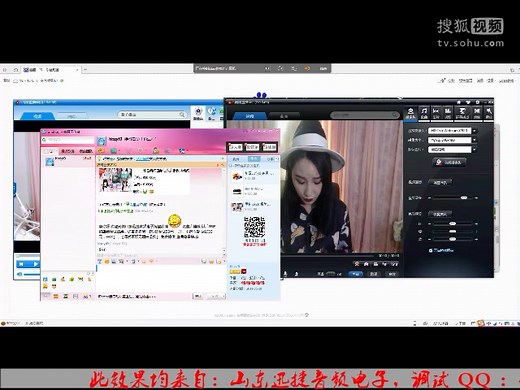Click the play button in blue player

(x=35, y=264)
